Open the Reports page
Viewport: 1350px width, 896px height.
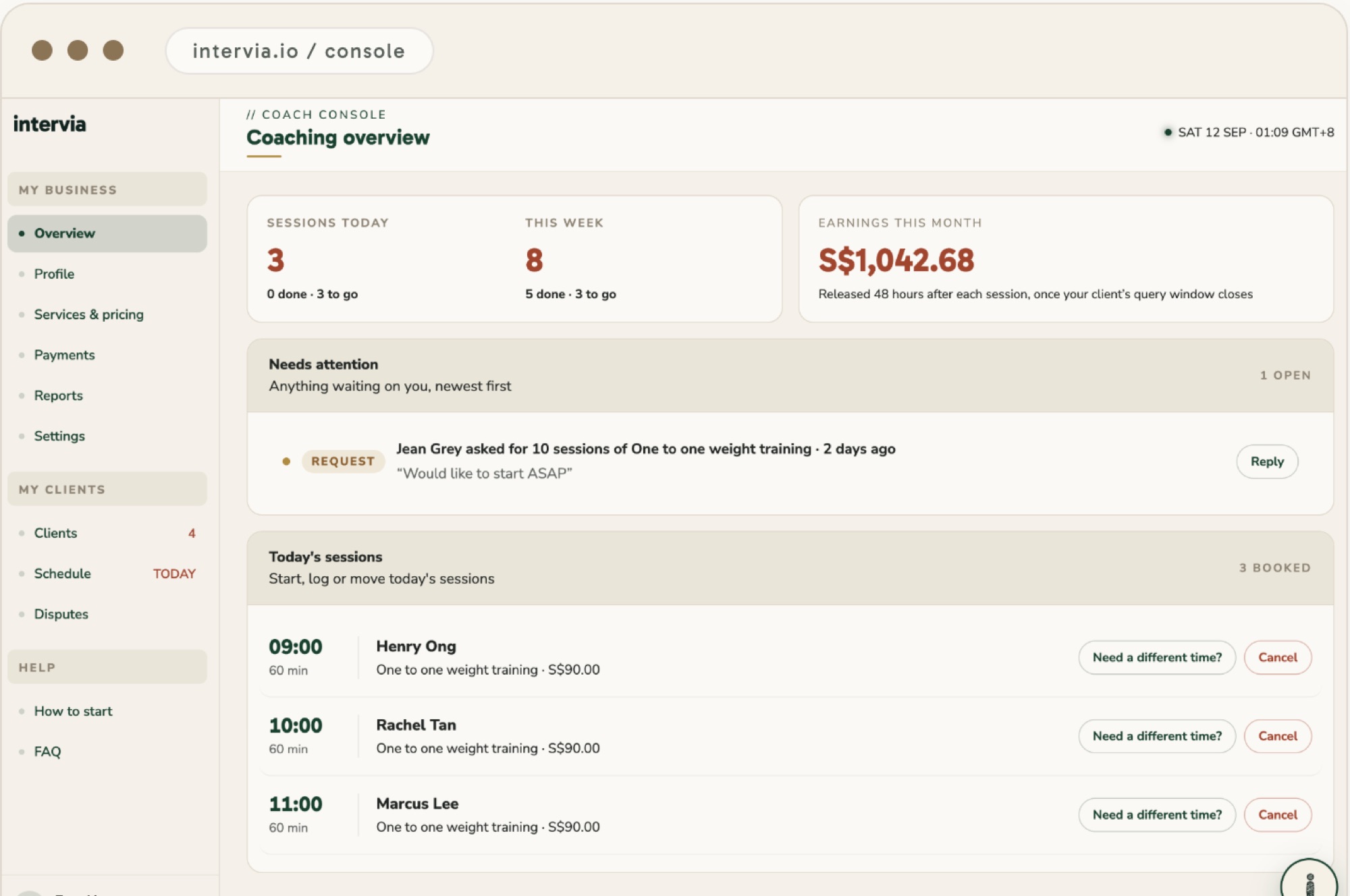coord(58,395)
